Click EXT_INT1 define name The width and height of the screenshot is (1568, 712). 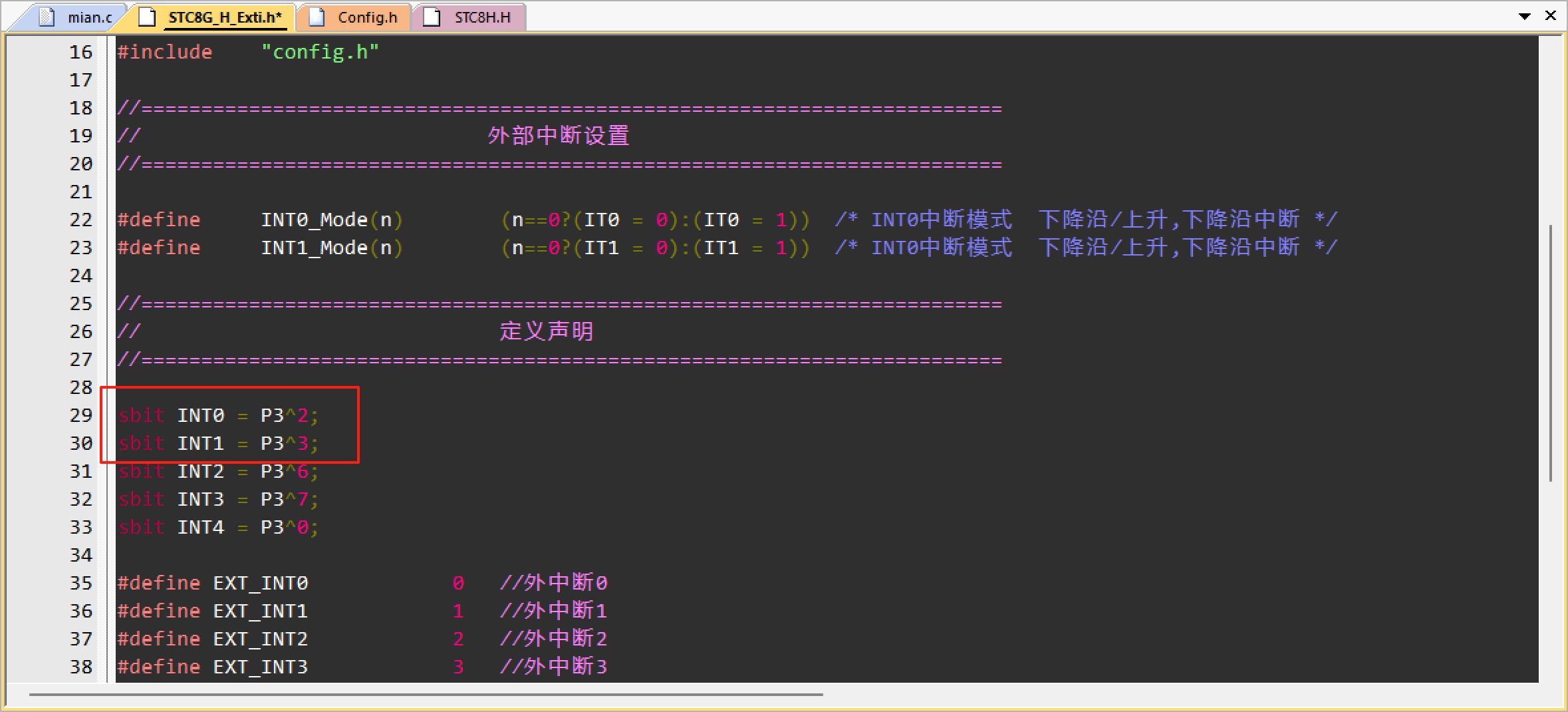(x=261, y=611)
